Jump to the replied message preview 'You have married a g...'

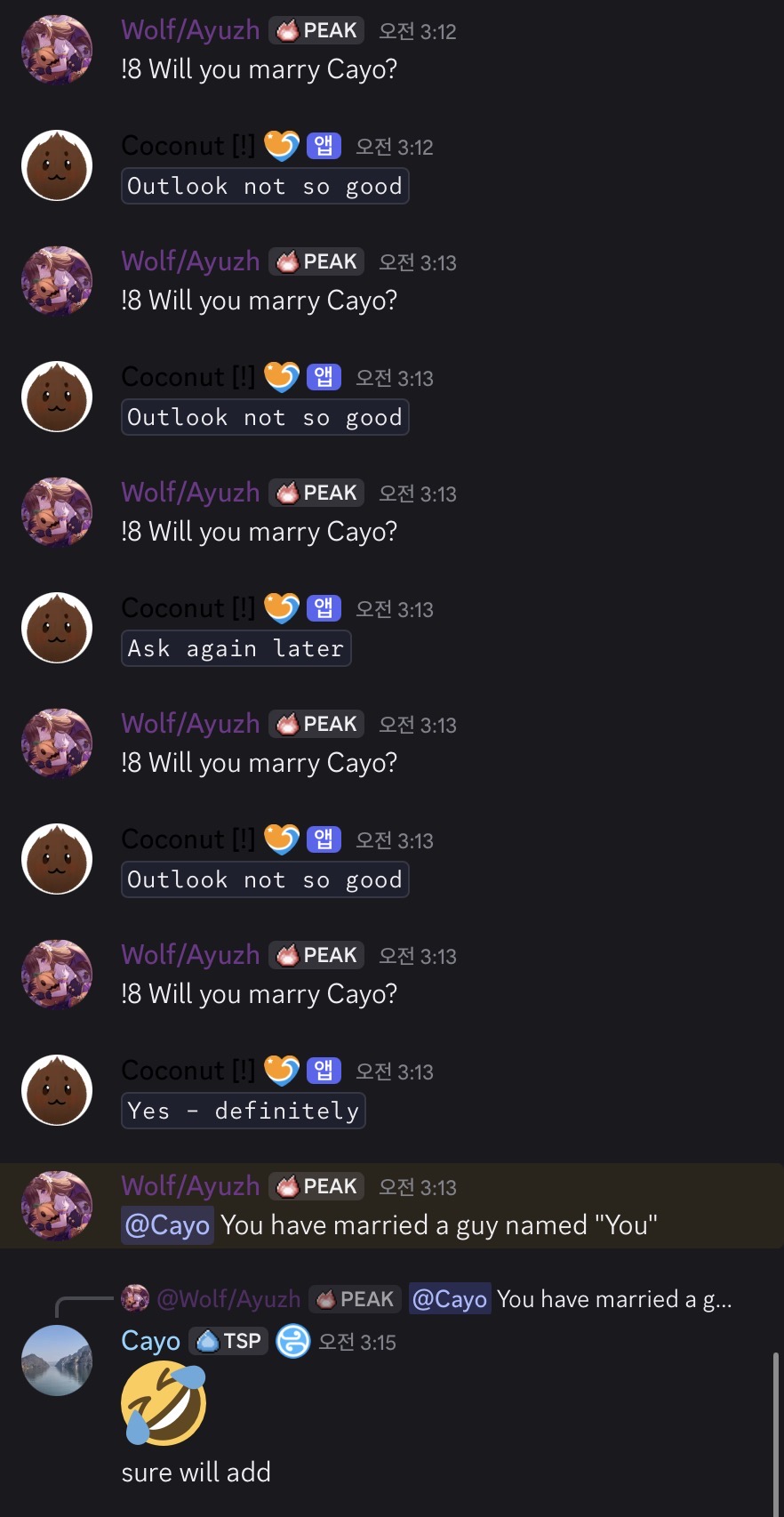coord(614,1299)
